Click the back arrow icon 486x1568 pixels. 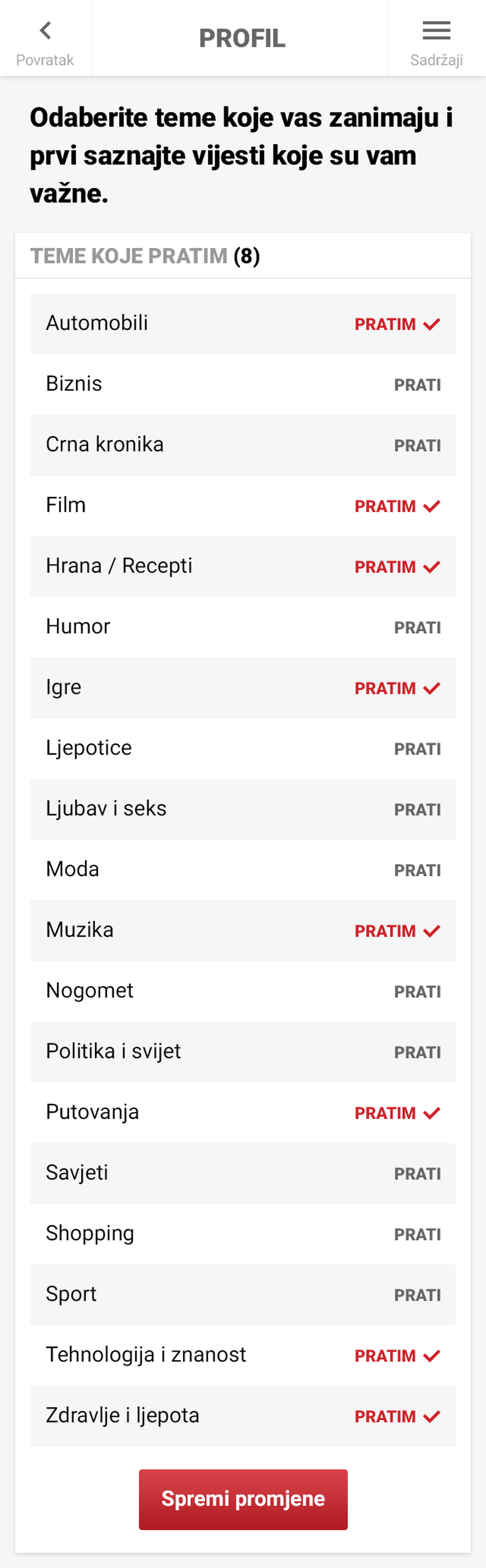(x=45, y=31)
